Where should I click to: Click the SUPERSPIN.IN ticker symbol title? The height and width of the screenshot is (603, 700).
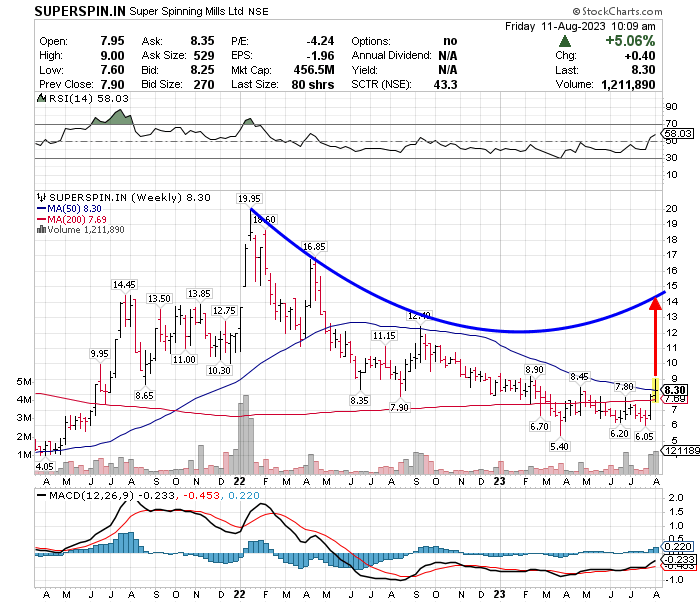point(80,11)
